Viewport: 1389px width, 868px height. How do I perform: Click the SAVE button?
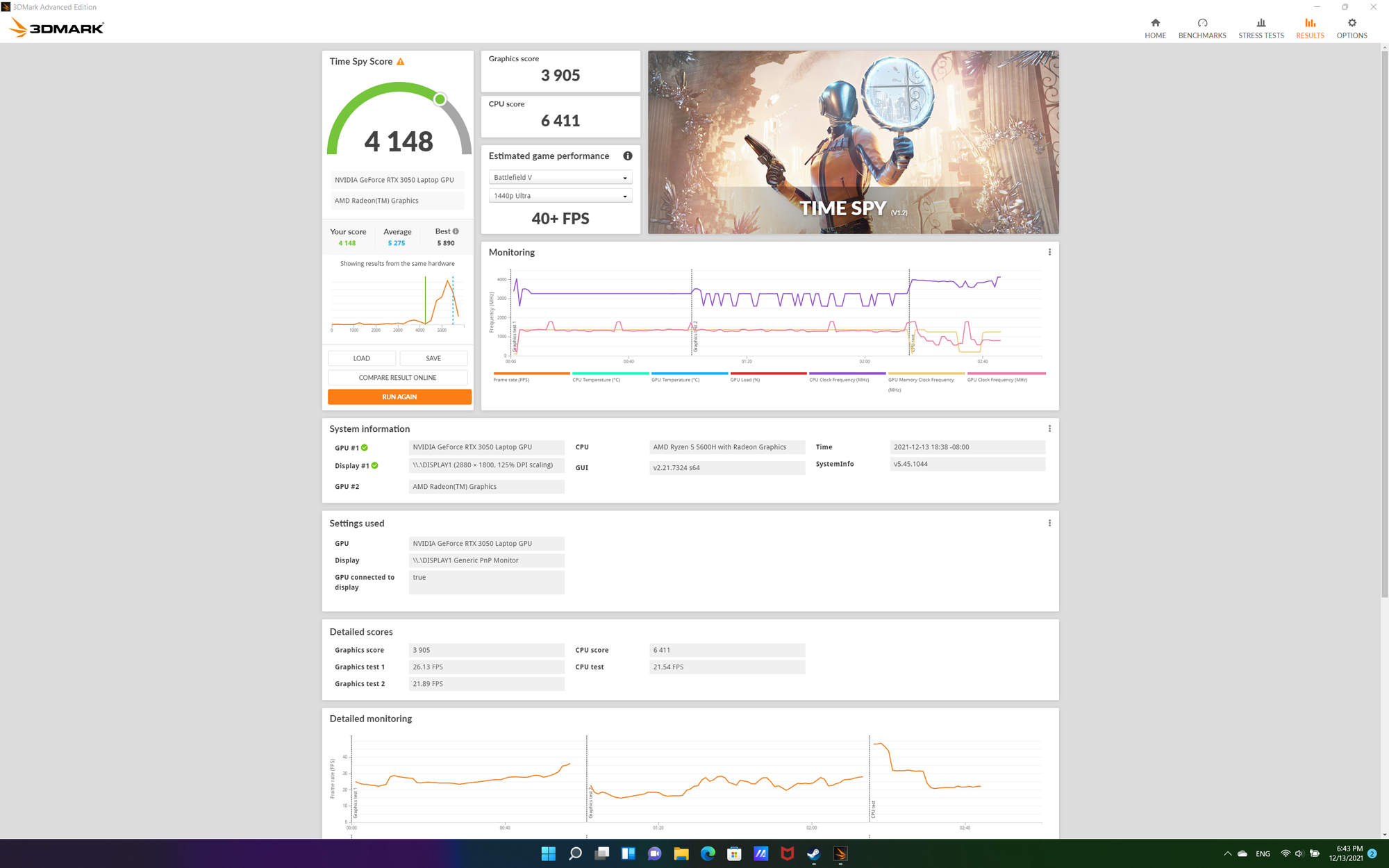click(433, 358)
